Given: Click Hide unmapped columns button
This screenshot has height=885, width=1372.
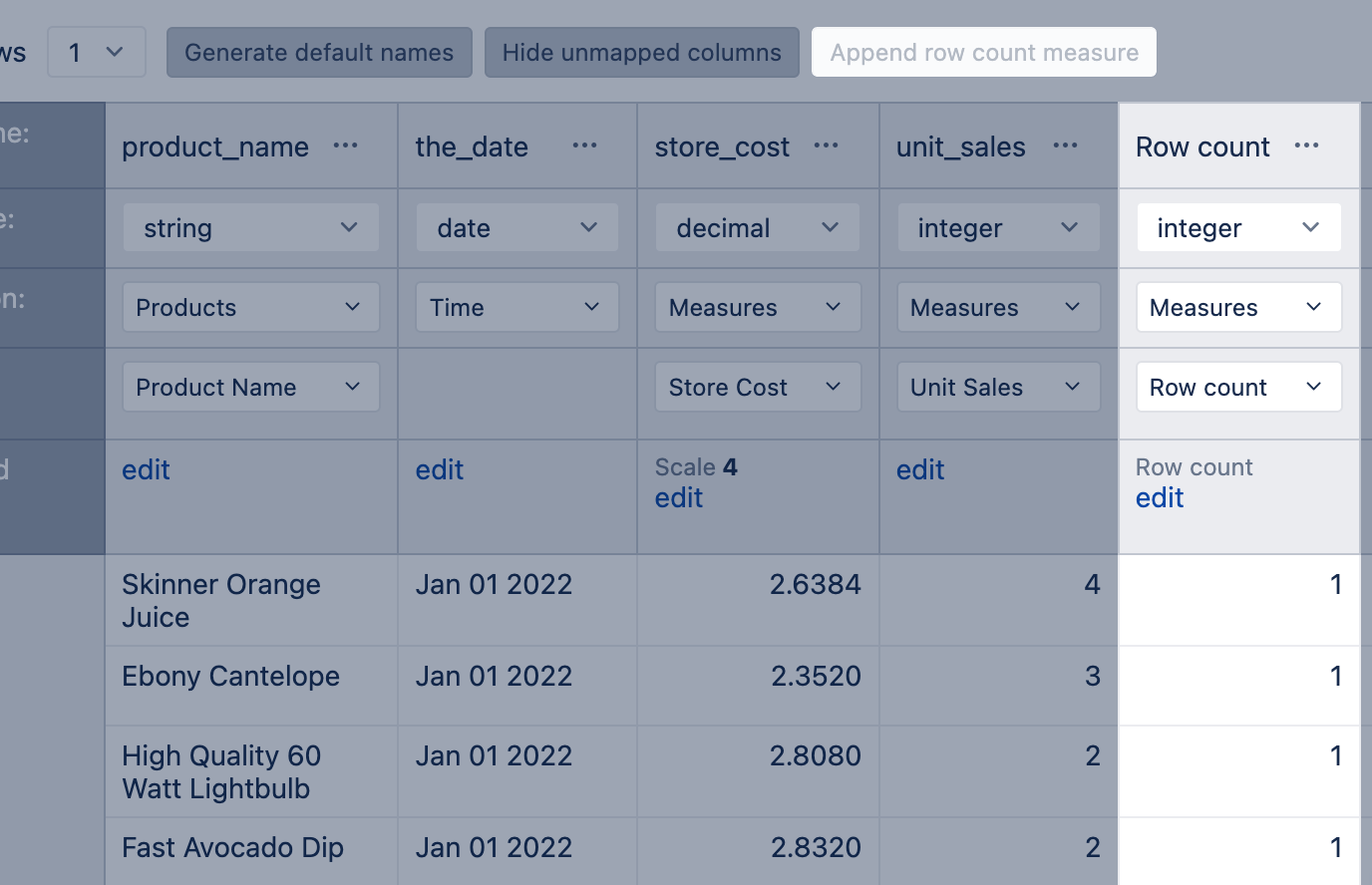Looking at the screenshot, I should [641, 53].
